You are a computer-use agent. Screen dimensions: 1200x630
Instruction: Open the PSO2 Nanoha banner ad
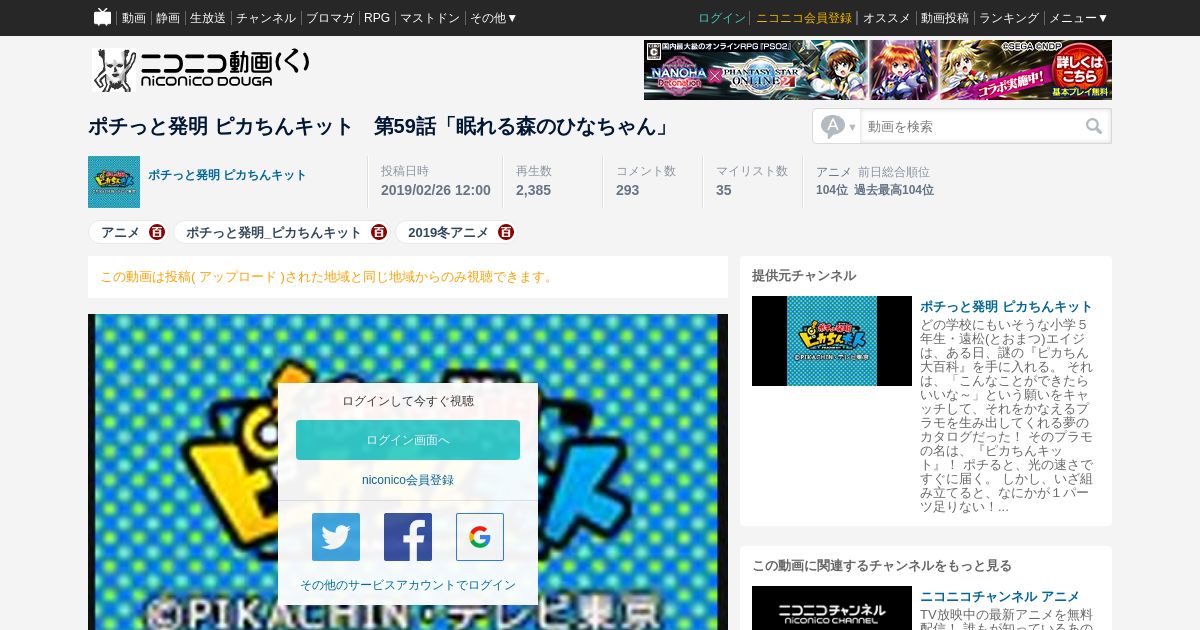coord(878,70)
